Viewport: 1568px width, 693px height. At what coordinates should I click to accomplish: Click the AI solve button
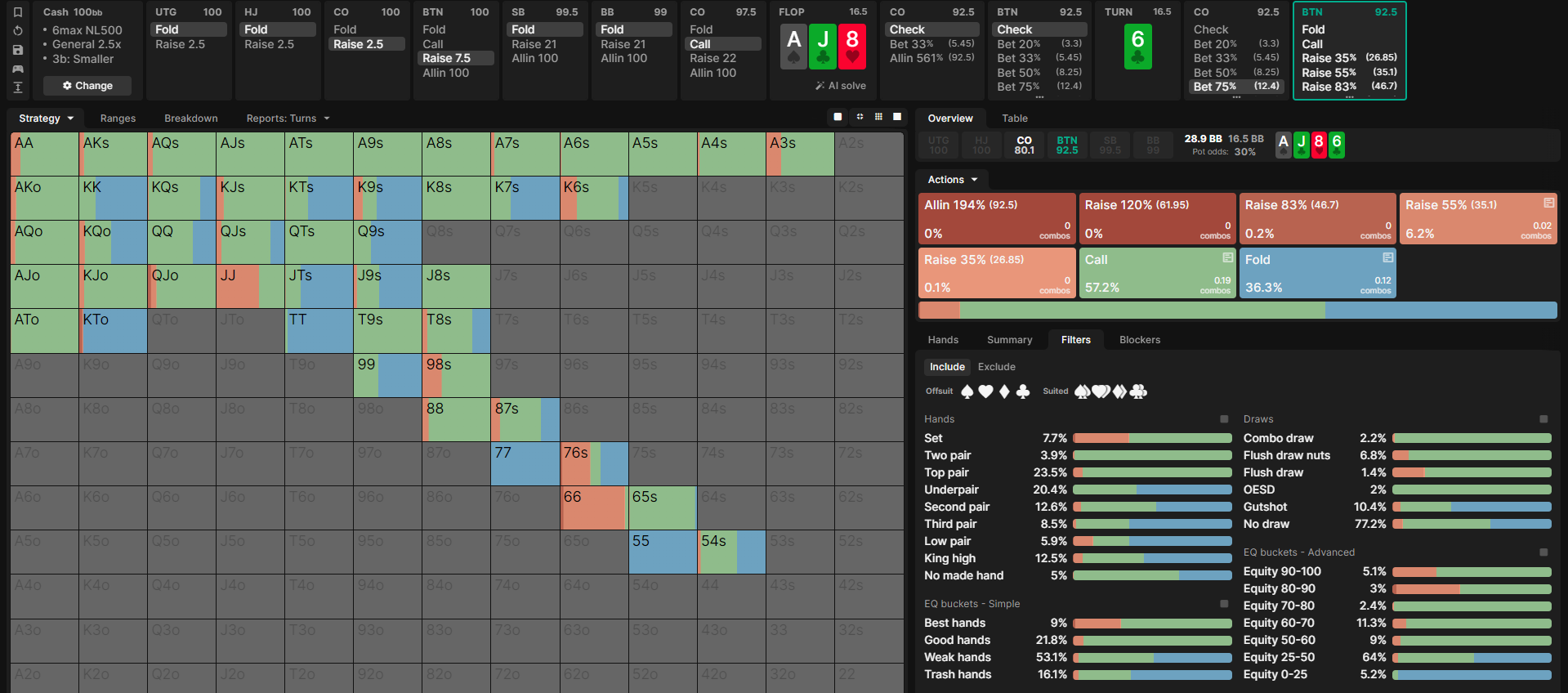click(x=840, y=86)
